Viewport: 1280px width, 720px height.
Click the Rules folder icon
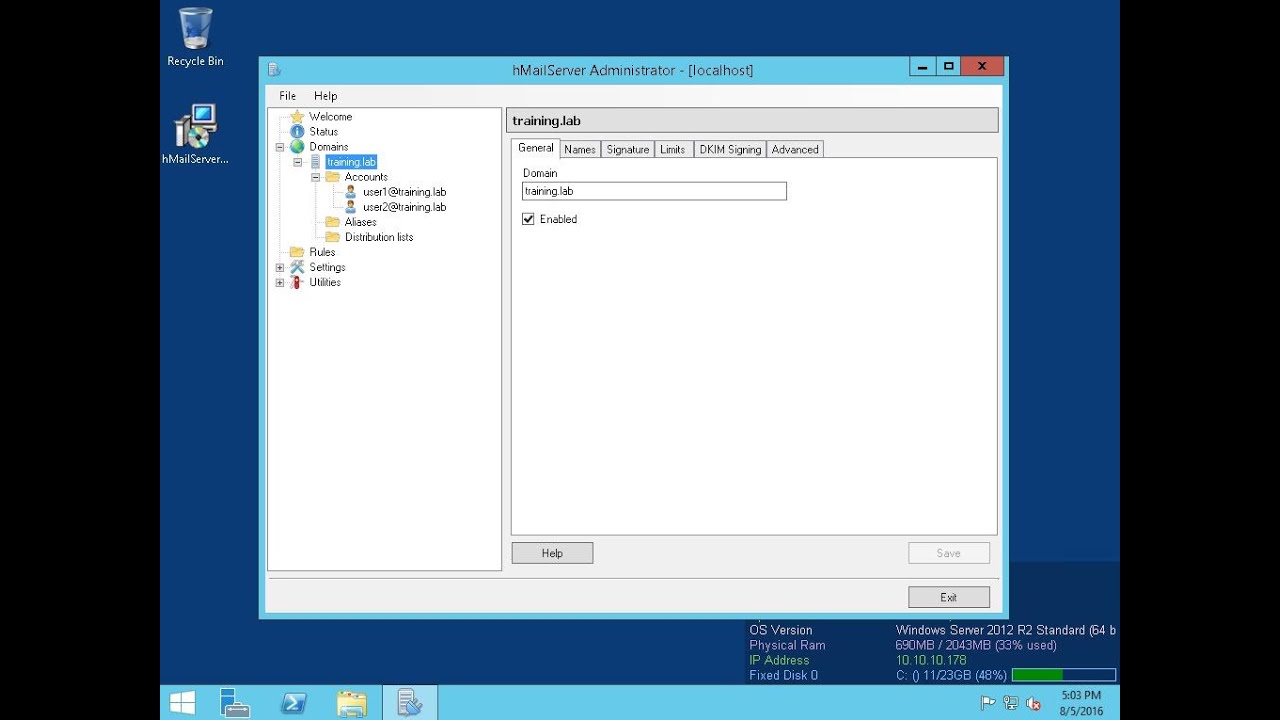pyautogui.click(x=297, y=252)
